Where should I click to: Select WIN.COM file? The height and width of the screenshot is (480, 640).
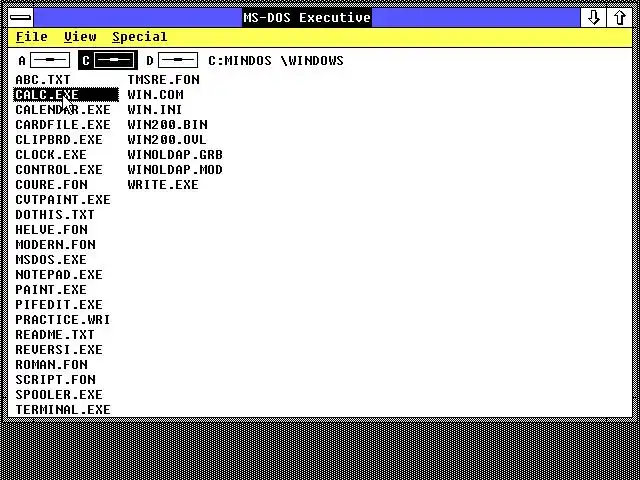(x=156, y=95)
